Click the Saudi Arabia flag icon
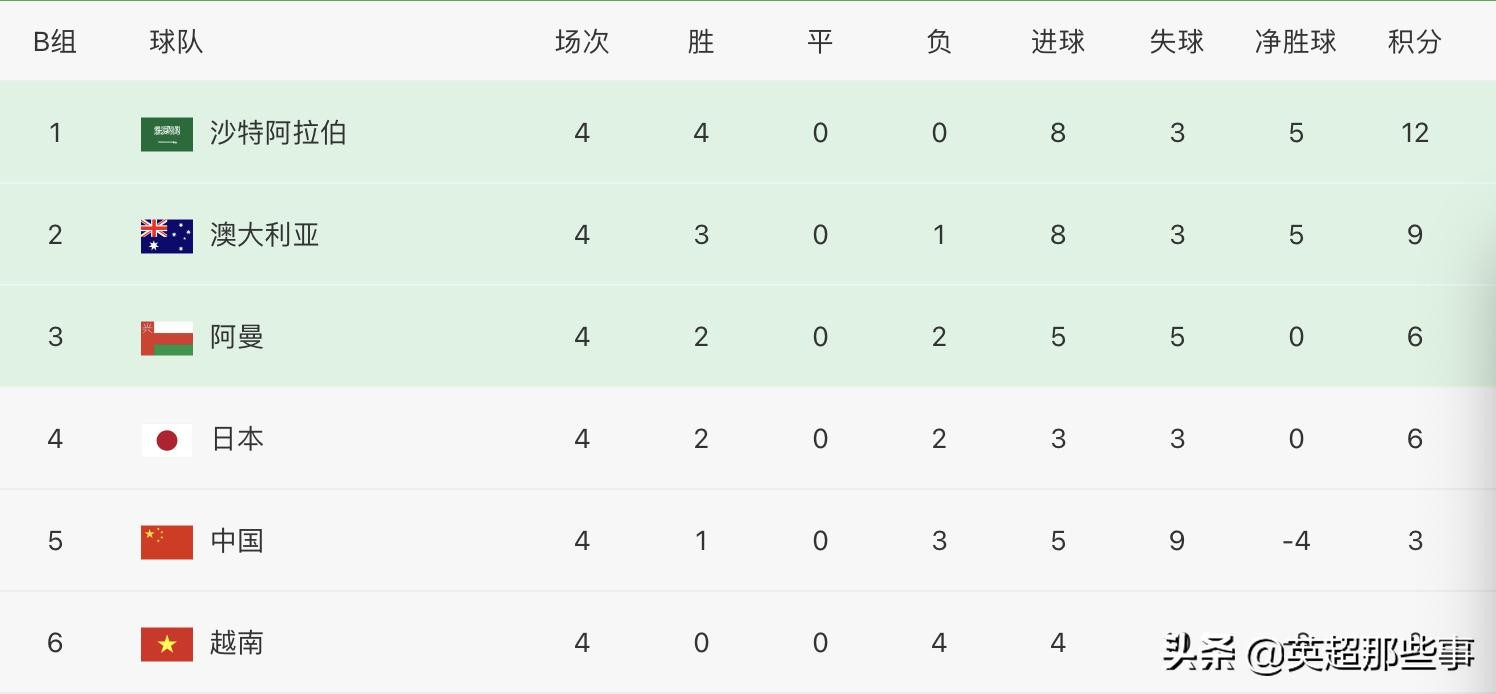Image resolution: width=1496 pixels, height=694 pixels. [x=167, y=134]
